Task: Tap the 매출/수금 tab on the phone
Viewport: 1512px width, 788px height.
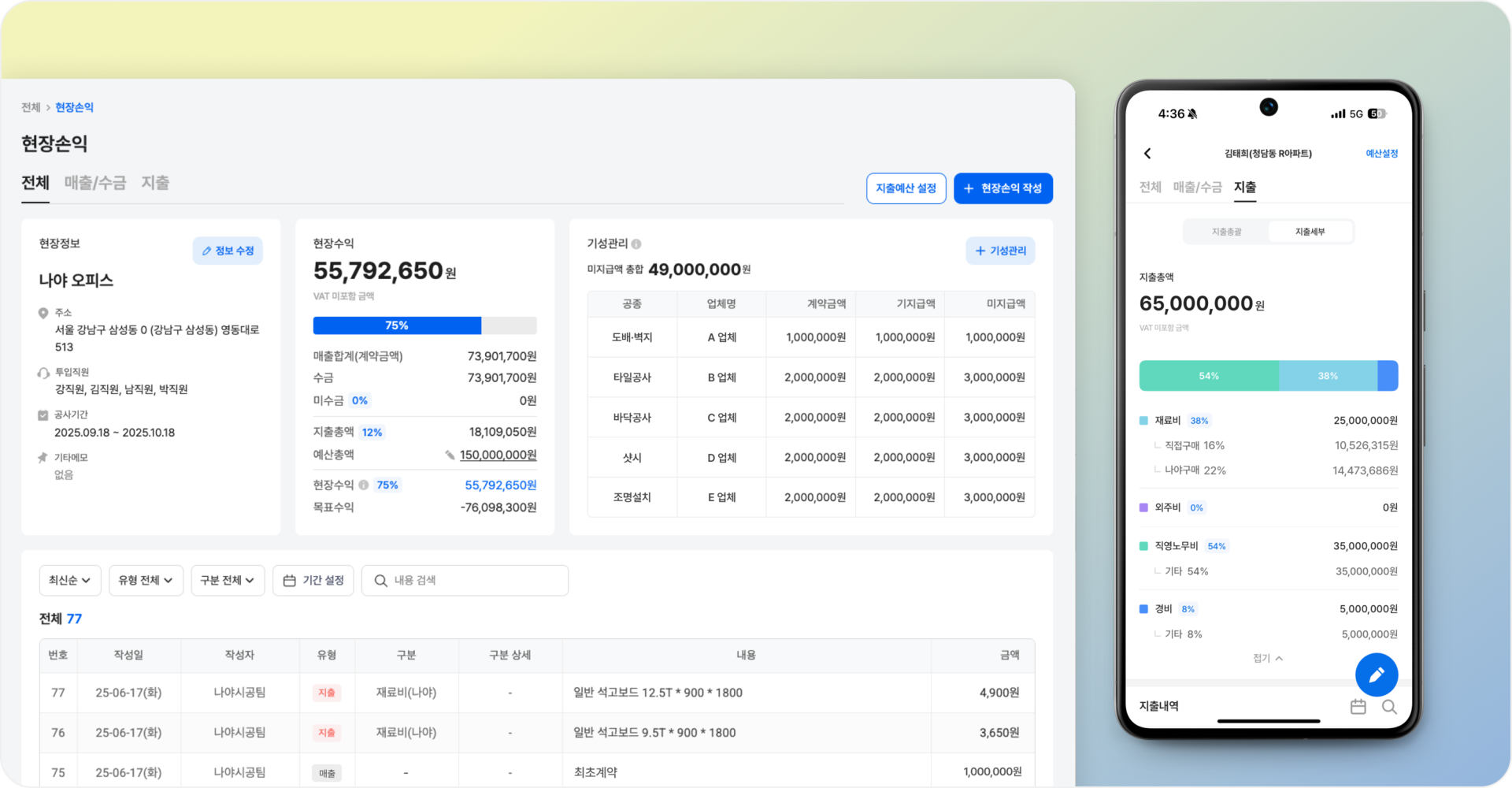Action: click(x=1198, y=187)
